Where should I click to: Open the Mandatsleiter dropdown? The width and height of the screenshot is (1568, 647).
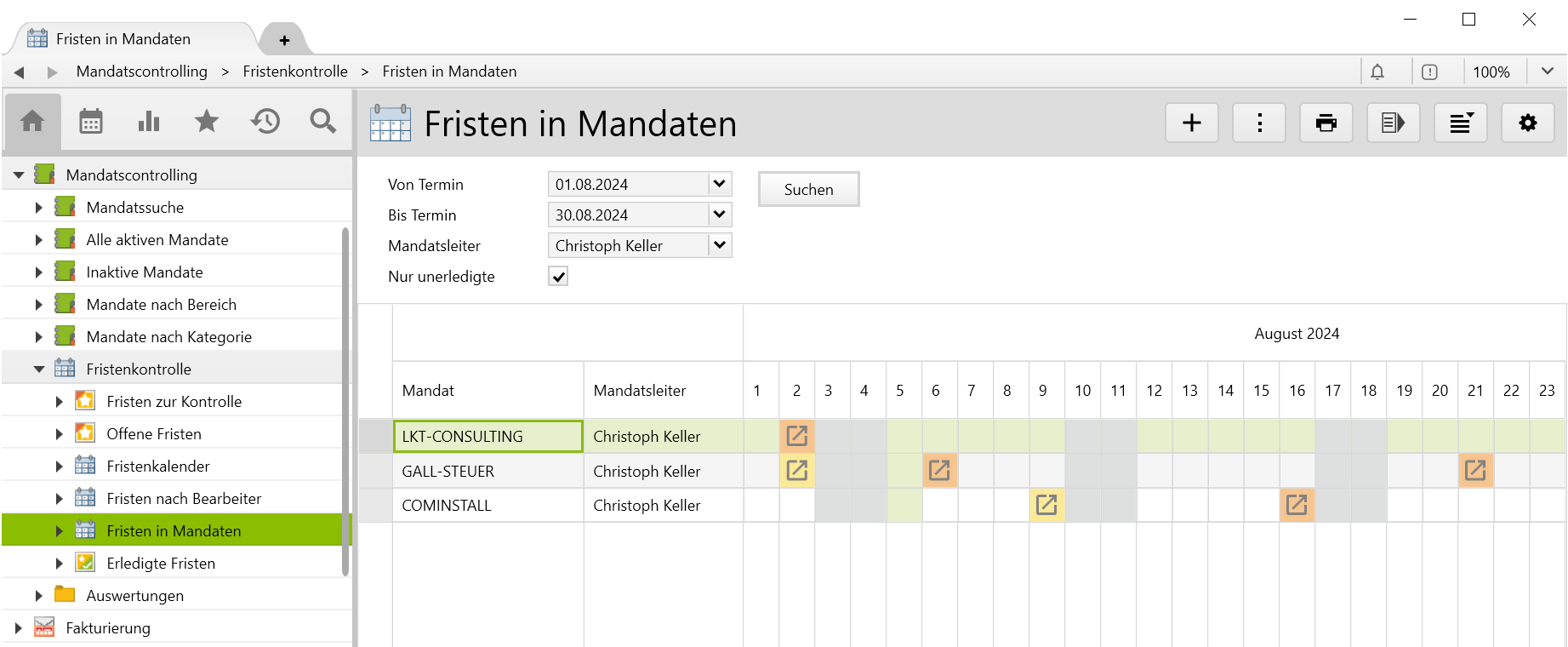point(719,245)
